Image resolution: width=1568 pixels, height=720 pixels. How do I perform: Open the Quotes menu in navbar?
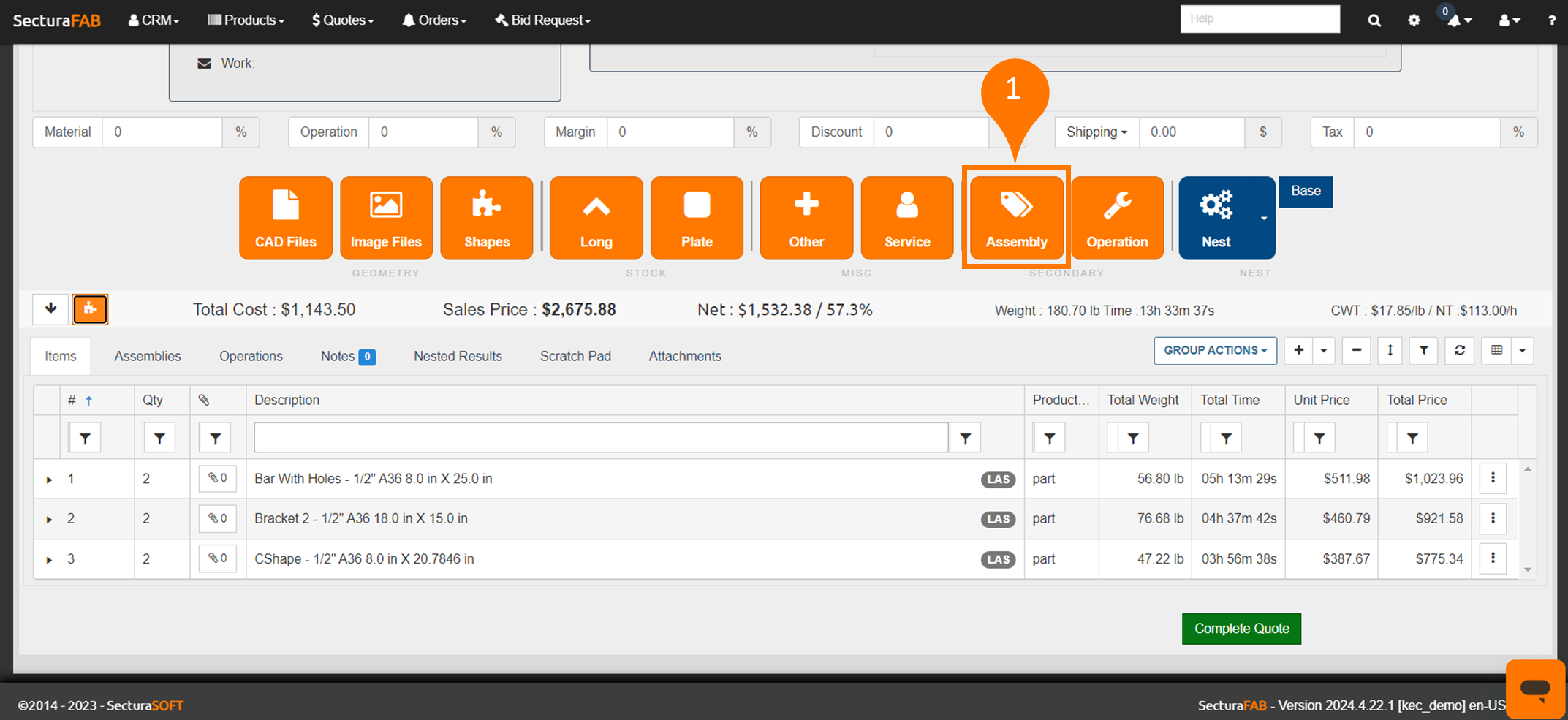click(343, 20)
